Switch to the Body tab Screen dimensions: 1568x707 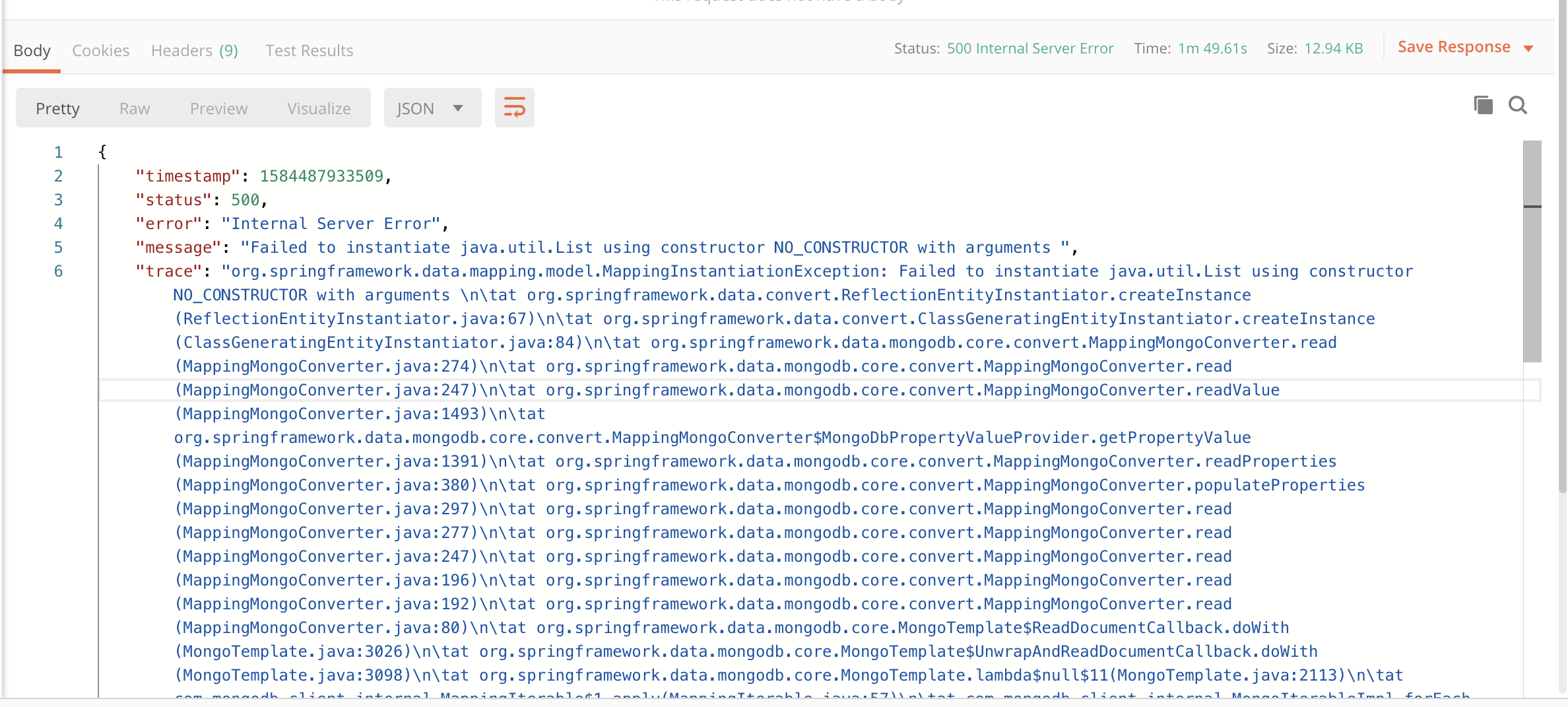point(32,50)
